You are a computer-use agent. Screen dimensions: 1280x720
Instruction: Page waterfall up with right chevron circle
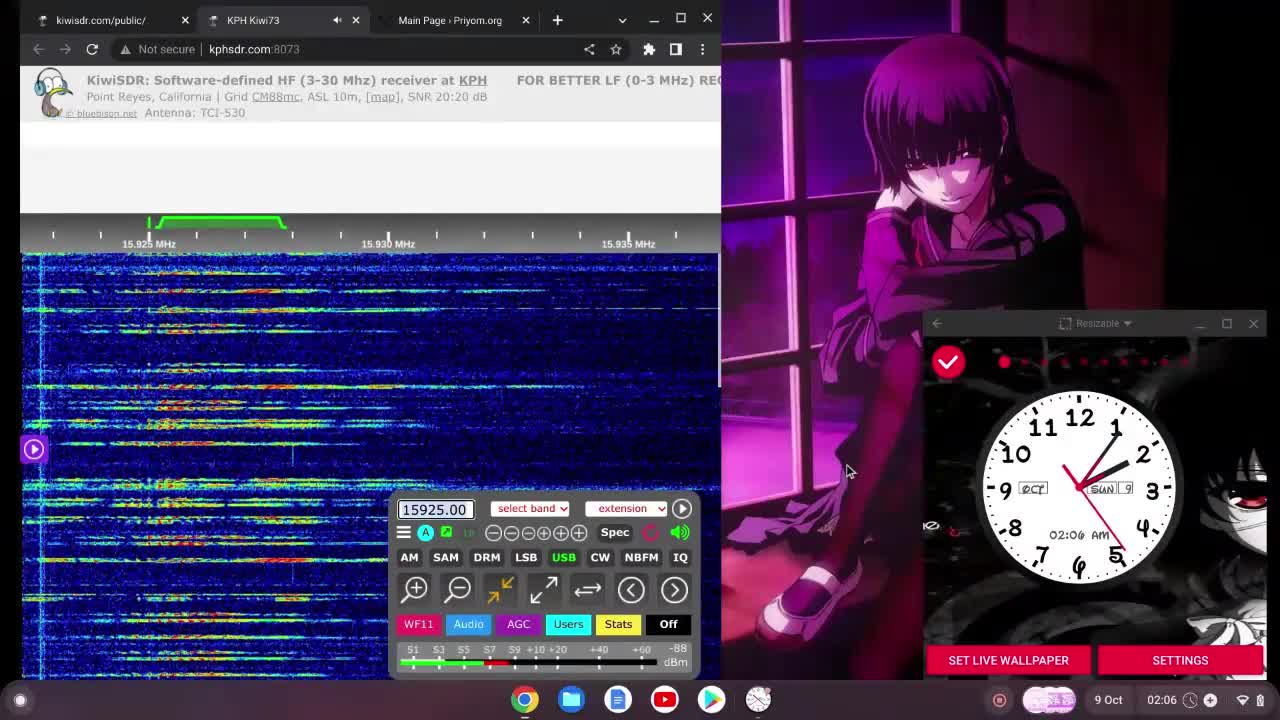click(674, 590)
